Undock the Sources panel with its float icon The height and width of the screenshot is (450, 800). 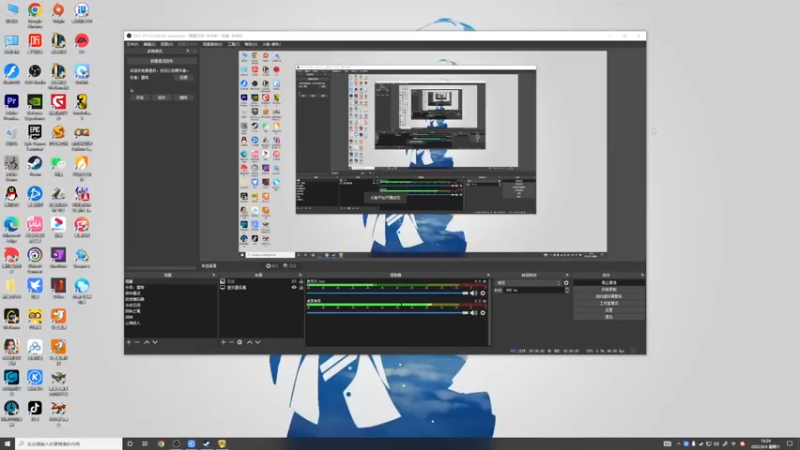point(300,275)
